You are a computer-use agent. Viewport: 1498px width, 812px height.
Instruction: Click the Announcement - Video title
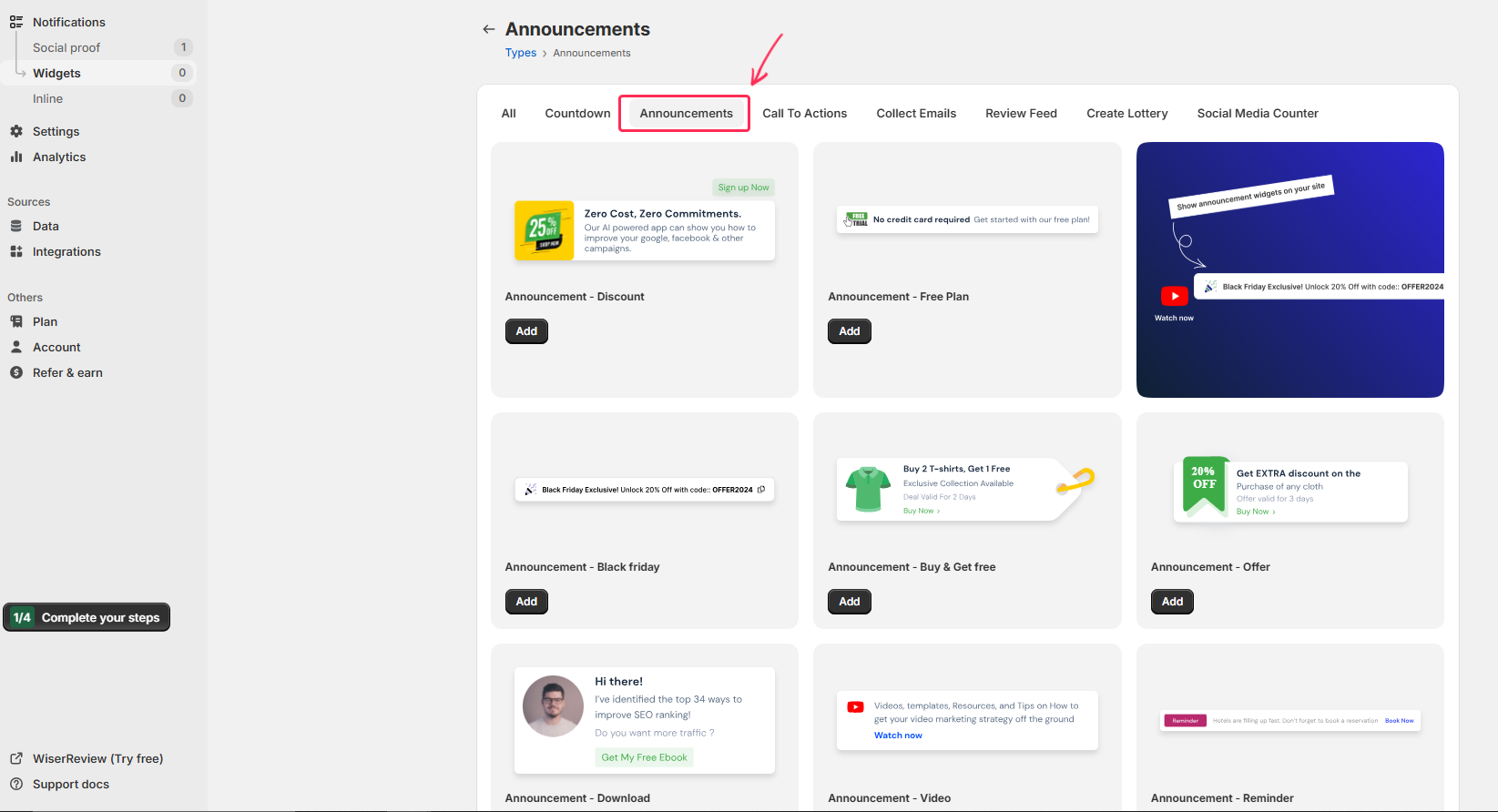point(889,798)
